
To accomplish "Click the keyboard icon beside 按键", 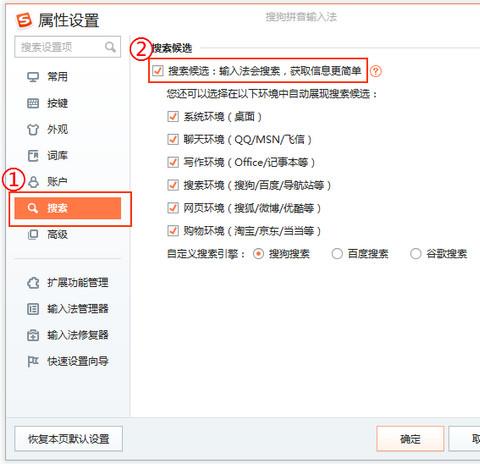I will [x=33, y=103].
